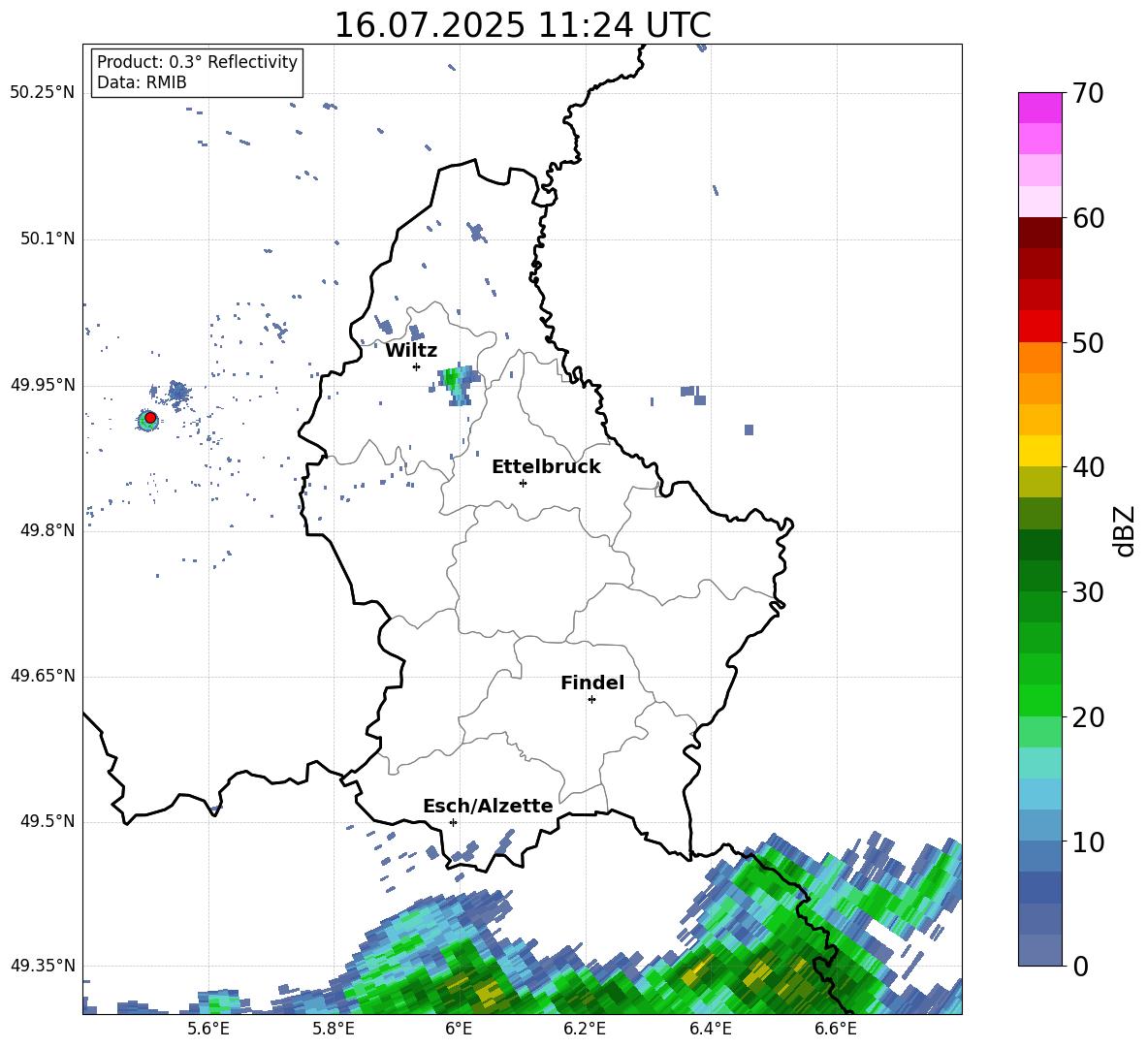Click the bright red colorbar swatch above 50
Screen dimensions: 1148x1048
point(1040,327)
